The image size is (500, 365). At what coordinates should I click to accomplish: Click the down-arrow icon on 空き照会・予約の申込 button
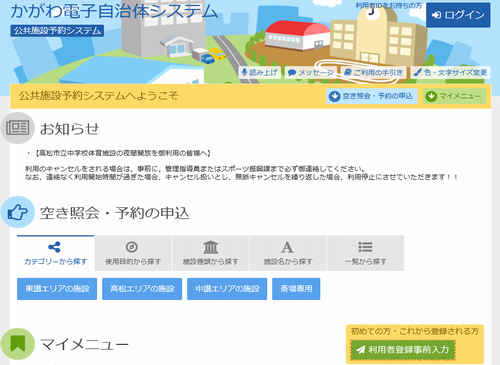tap(334, 96)
